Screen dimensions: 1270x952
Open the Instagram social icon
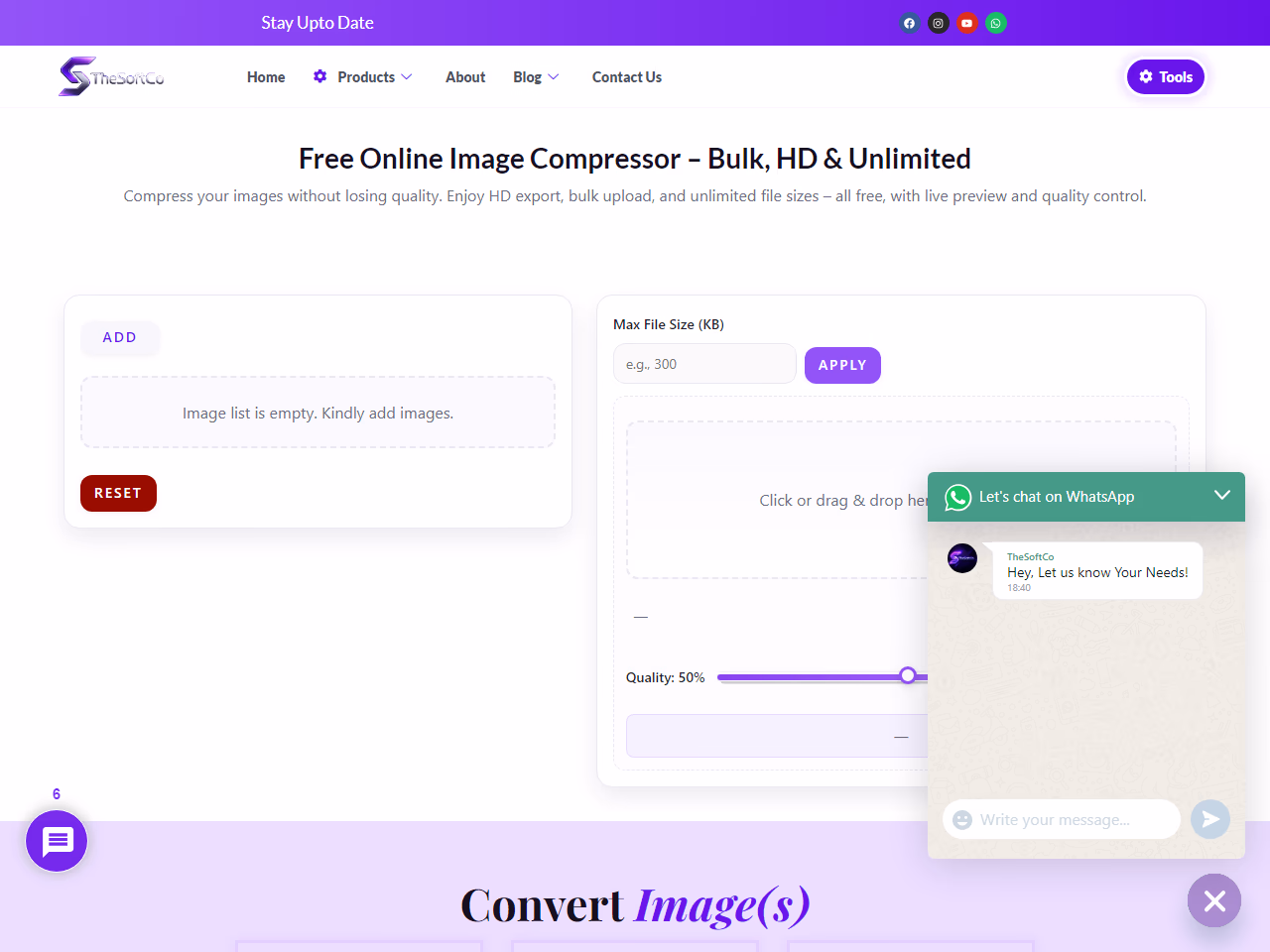[938, 23]
